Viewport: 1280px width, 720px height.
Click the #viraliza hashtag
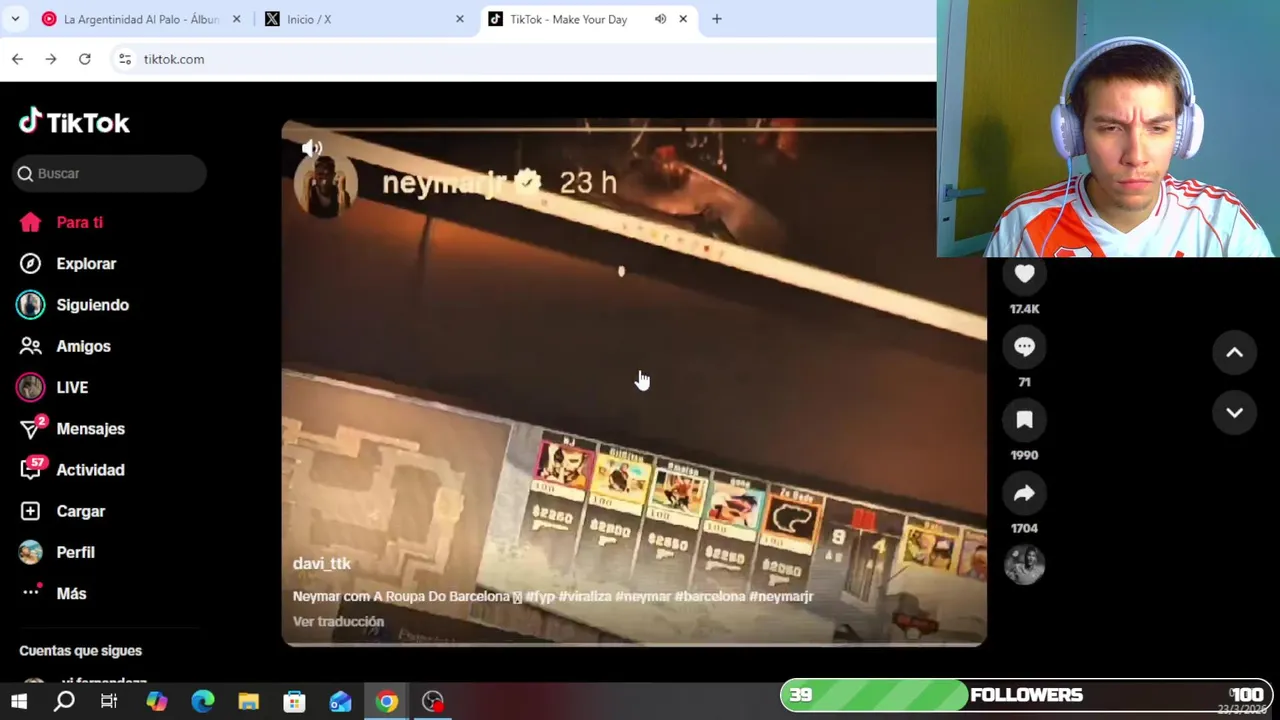(585, 596)
